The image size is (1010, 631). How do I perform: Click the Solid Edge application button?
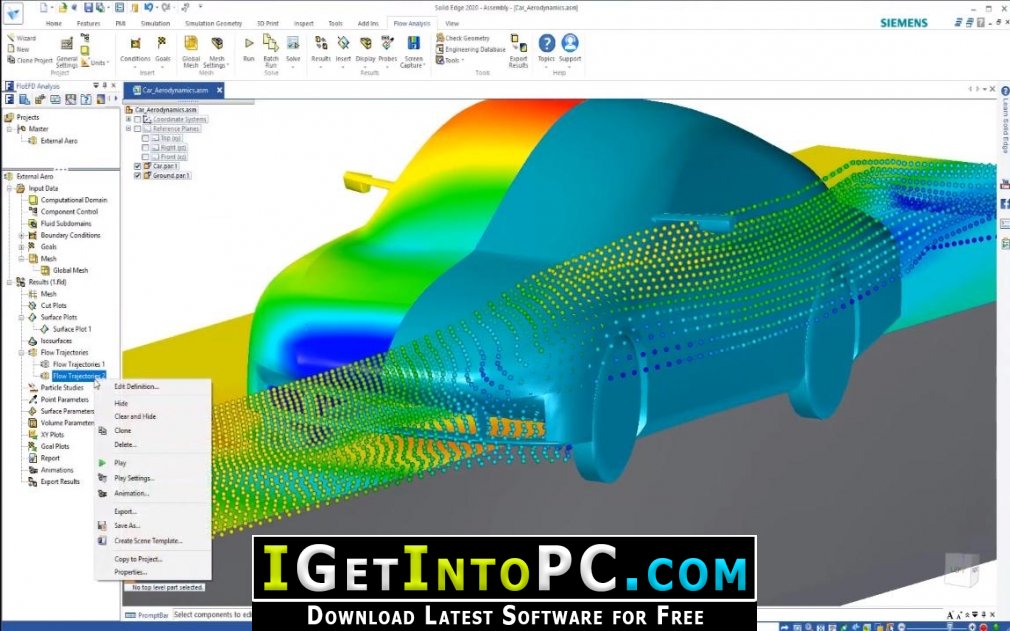(12, 13)
